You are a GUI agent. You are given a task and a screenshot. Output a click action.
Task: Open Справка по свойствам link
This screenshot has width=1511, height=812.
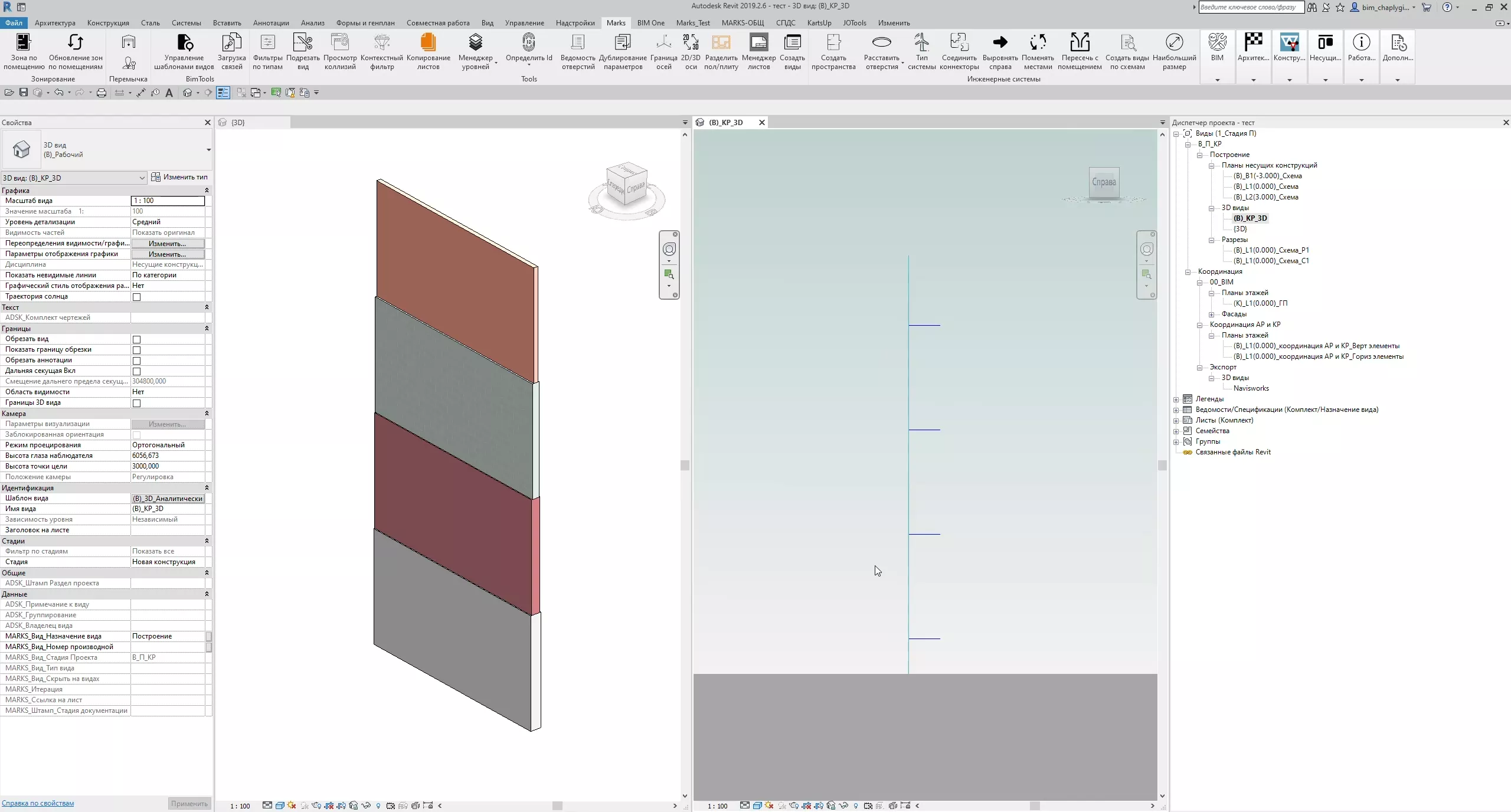pos(38,803)
